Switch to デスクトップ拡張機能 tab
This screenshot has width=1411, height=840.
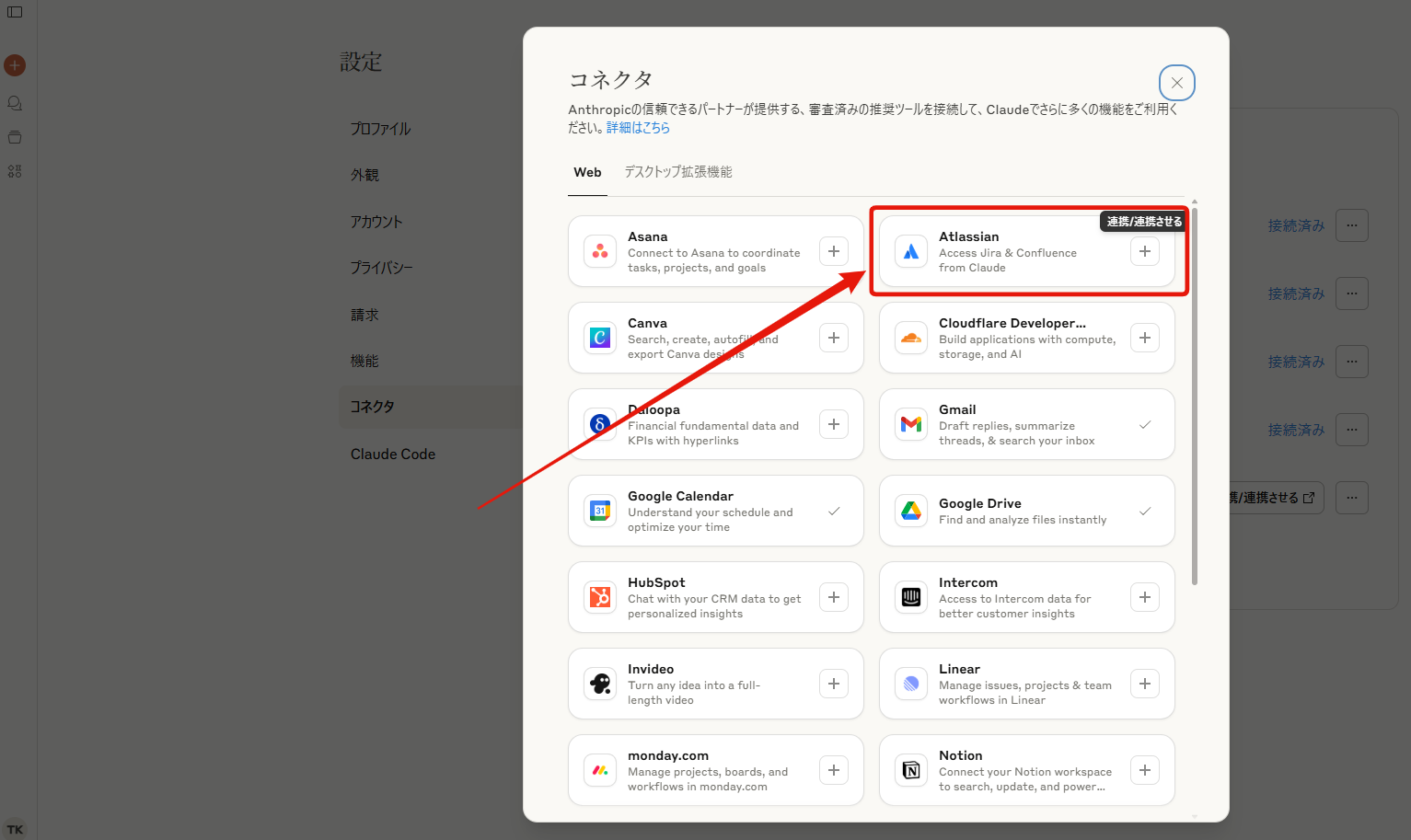point(678,172)
